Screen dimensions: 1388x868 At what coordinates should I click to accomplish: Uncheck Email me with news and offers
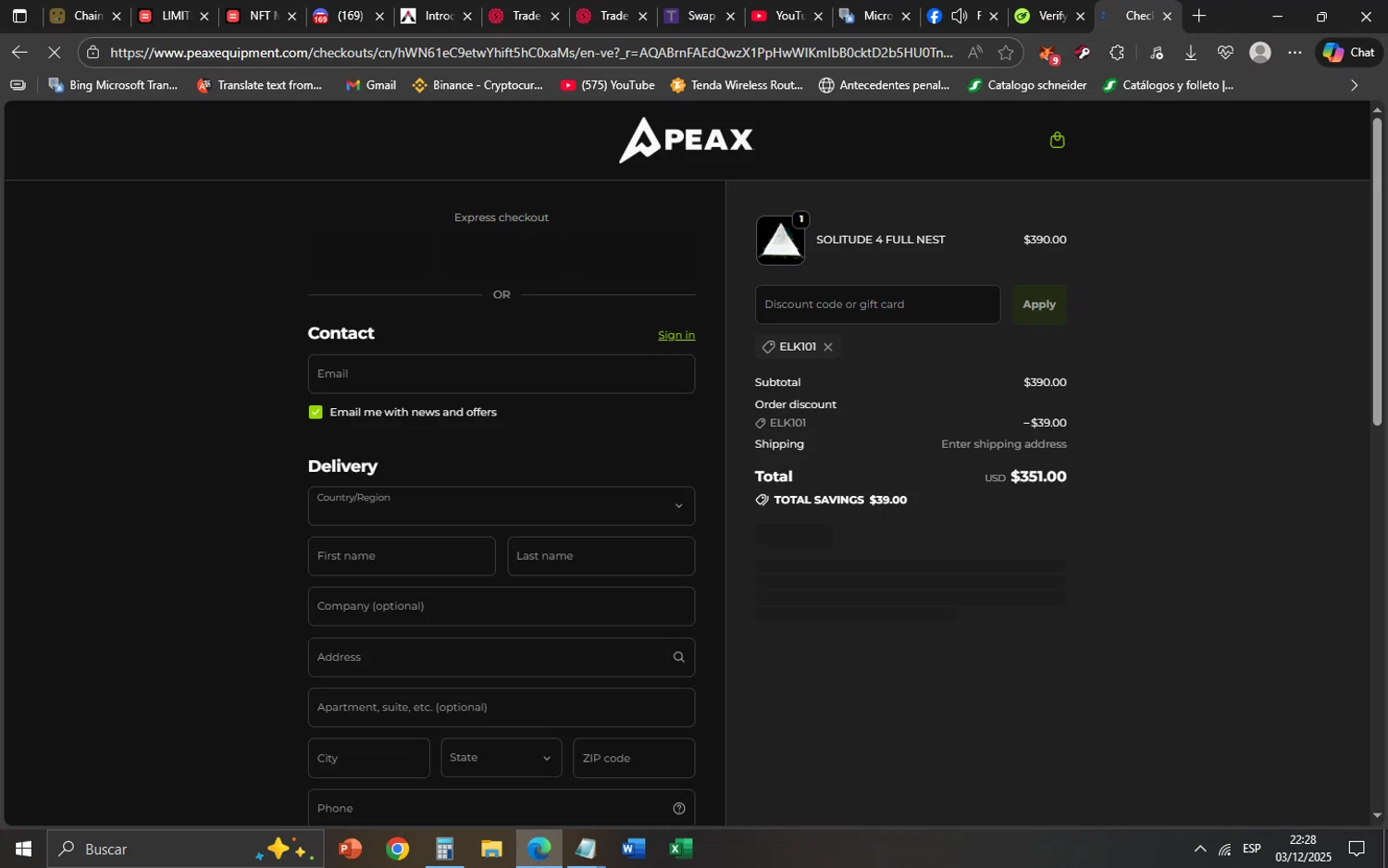point(316,413)
